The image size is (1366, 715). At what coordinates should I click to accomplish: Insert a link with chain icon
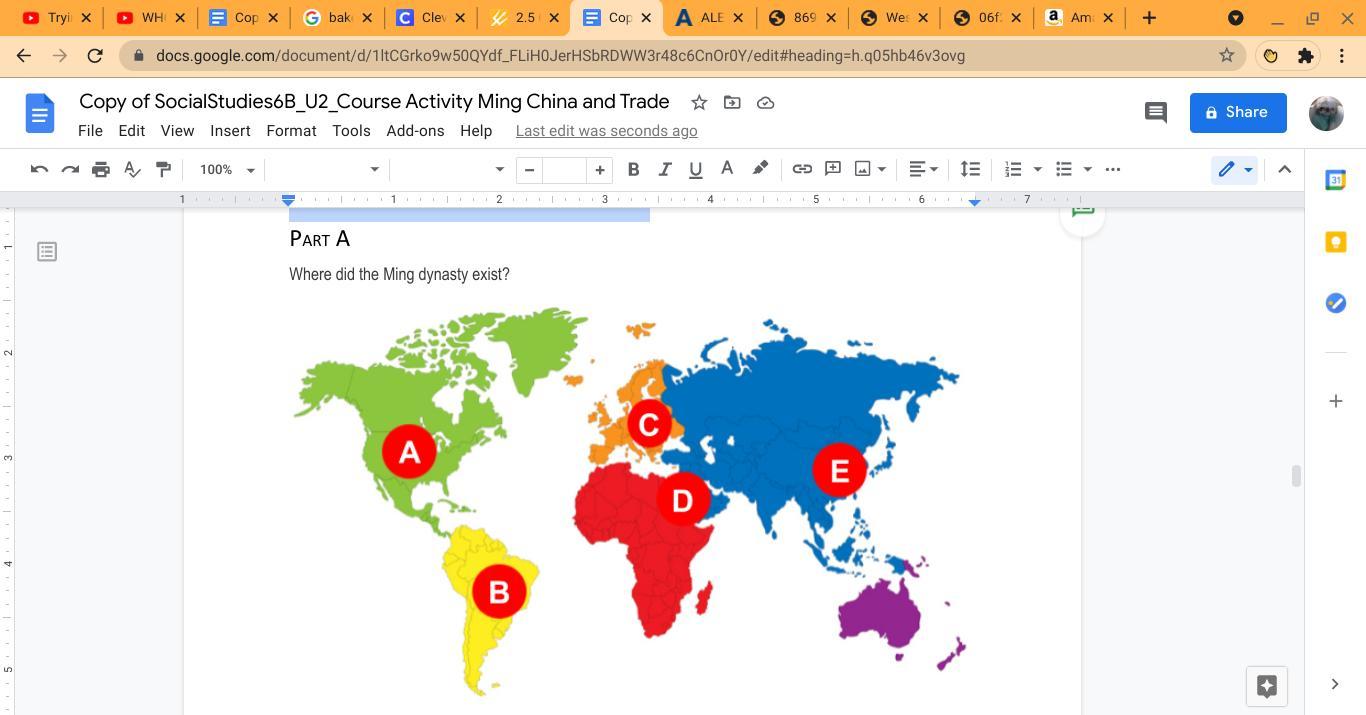click(802, 169)
